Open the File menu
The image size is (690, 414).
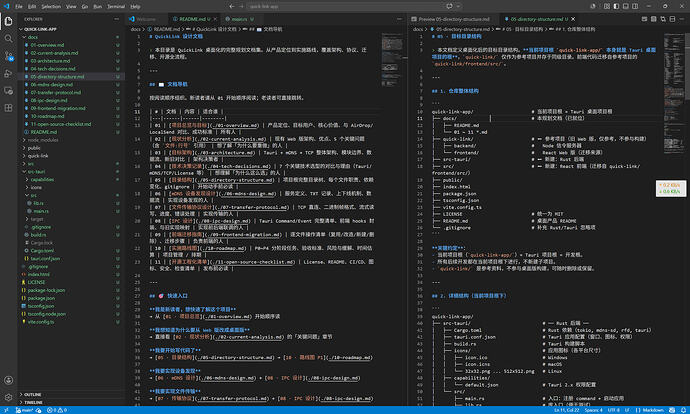[x=19, y=7]
